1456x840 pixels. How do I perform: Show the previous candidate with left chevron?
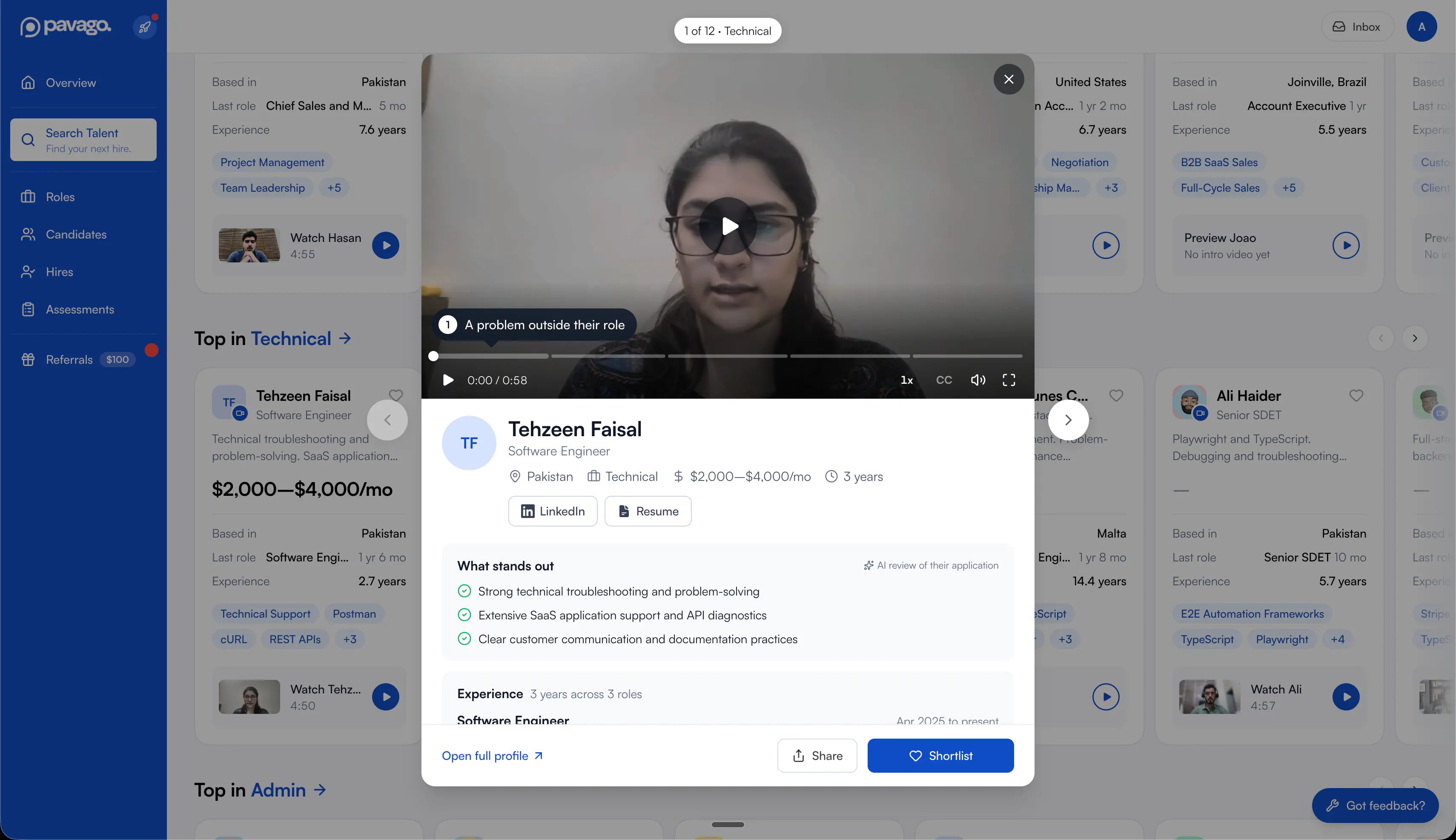(387, 420)
